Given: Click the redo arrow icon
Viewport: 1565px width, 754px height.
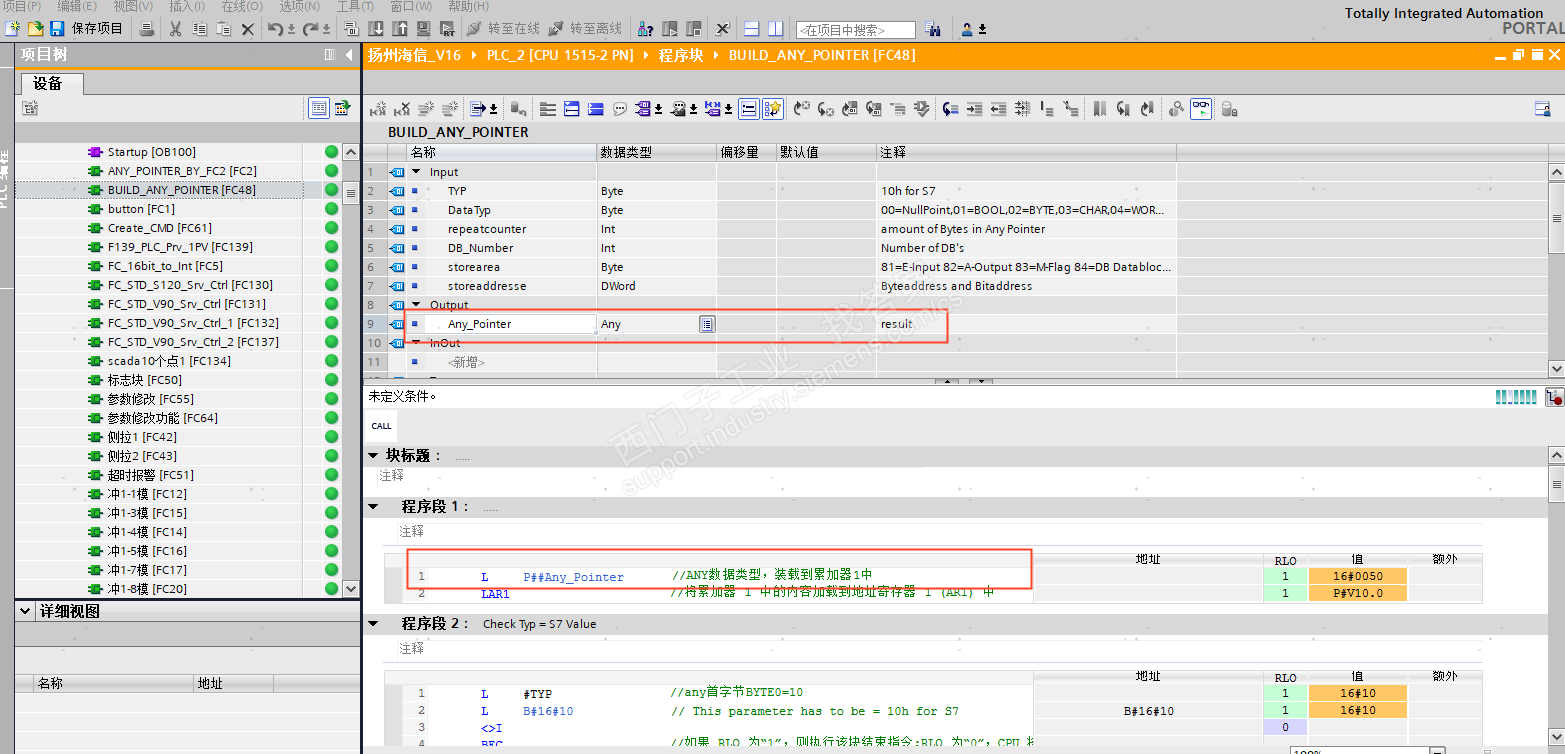Looking at the screenshot, I should coord(312,29).
